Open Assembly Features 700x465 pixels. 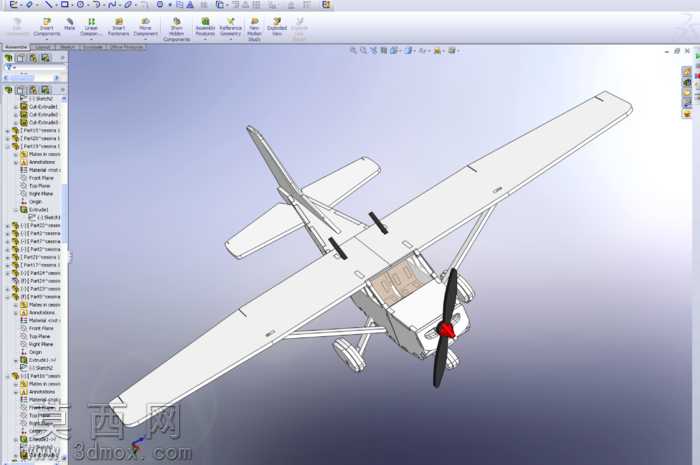[205, 27]
